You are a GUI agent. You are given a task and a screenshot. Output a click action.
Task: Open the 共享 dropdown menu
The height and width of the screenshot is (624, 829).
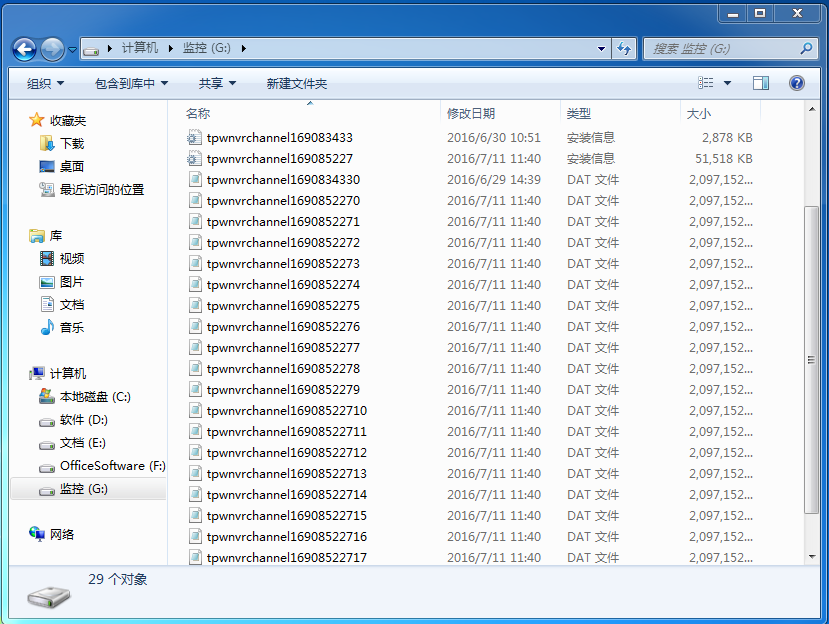tap(217, 83)
